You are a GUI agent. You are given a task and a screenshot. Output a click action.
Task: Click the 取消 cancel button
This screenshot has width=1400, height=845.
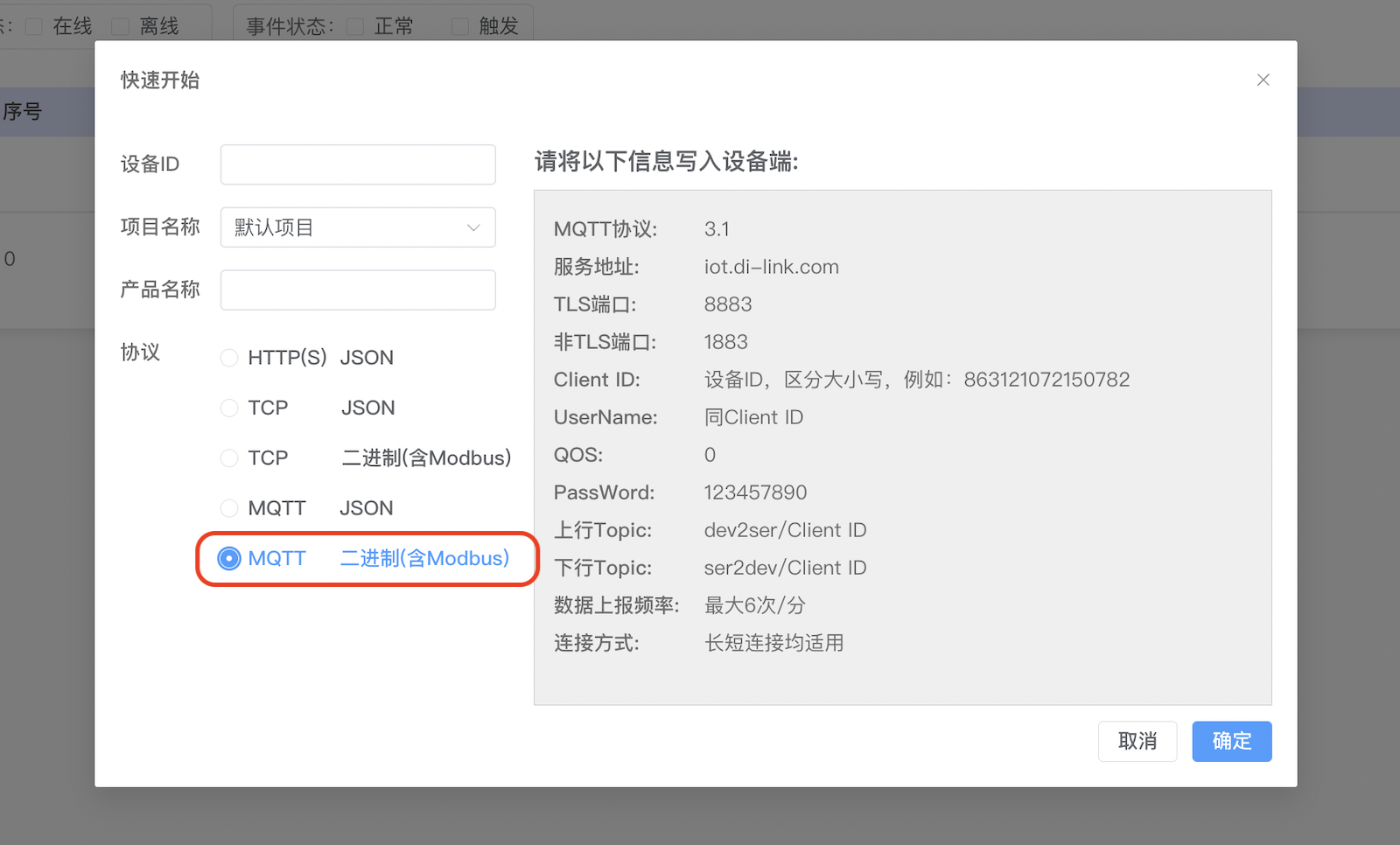click(1137, 741)
